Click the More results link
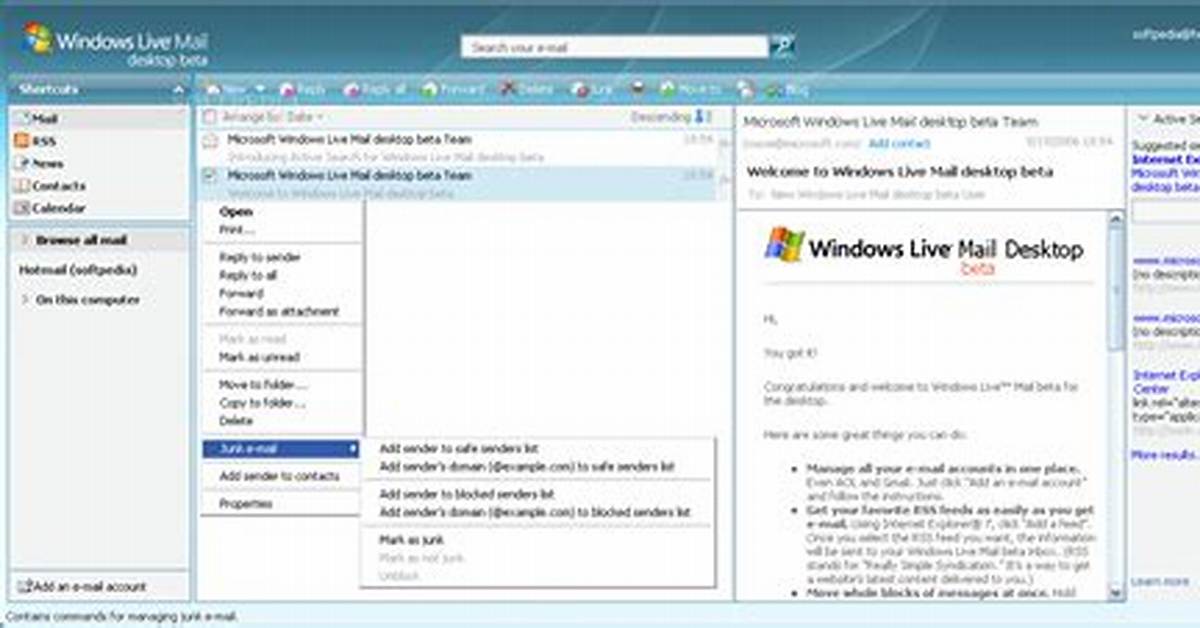This screenshot has width=1200, height=628. click(1163, 455)
